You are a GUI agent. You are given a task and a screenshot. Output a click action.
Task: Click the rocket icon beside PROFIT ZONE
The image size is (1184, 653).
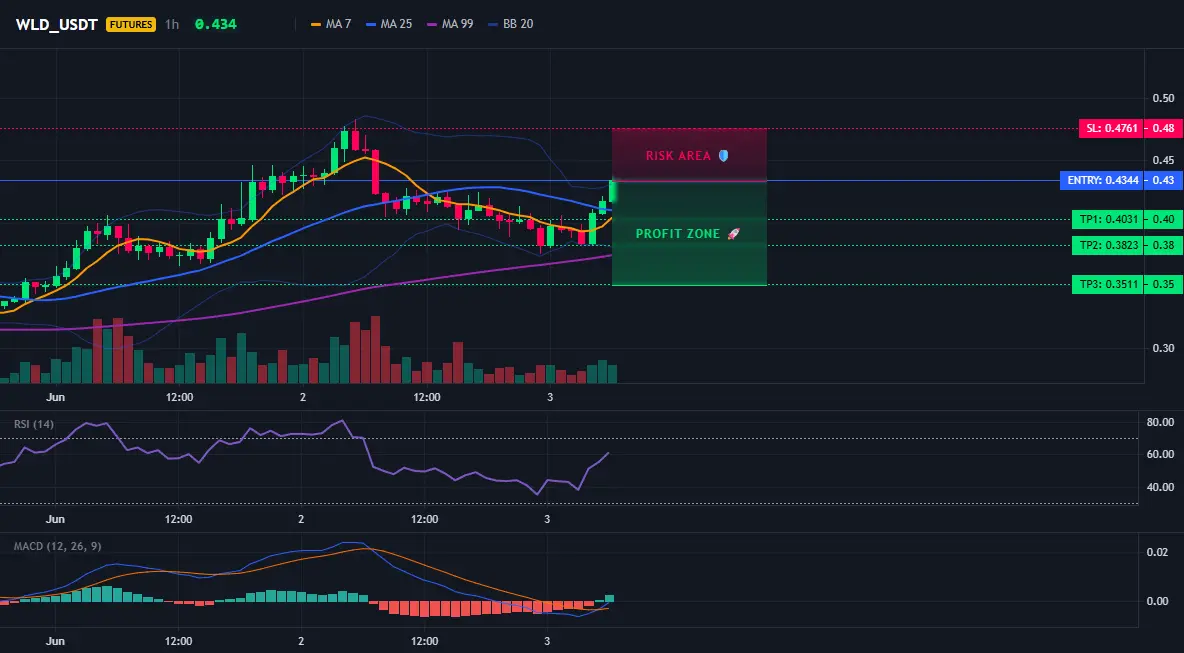[x=733, y=234]
